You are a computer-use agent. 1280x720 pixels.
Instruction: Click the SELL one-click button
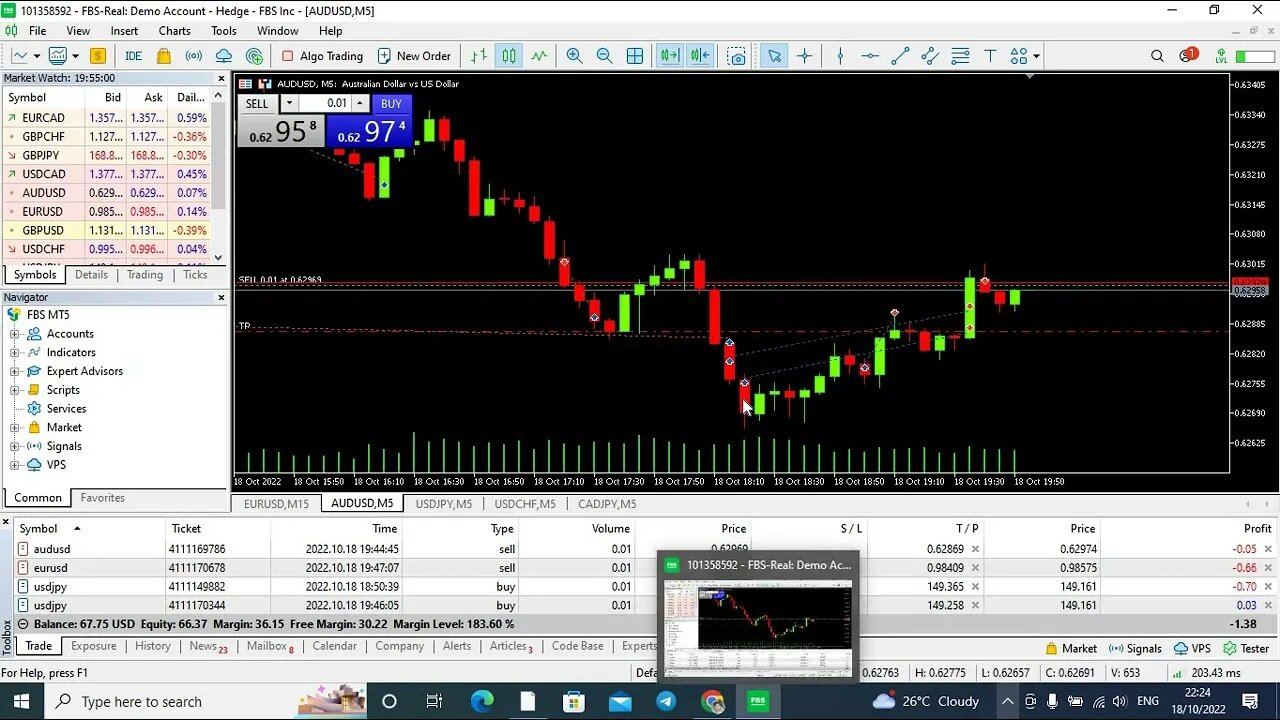[257, 103]
